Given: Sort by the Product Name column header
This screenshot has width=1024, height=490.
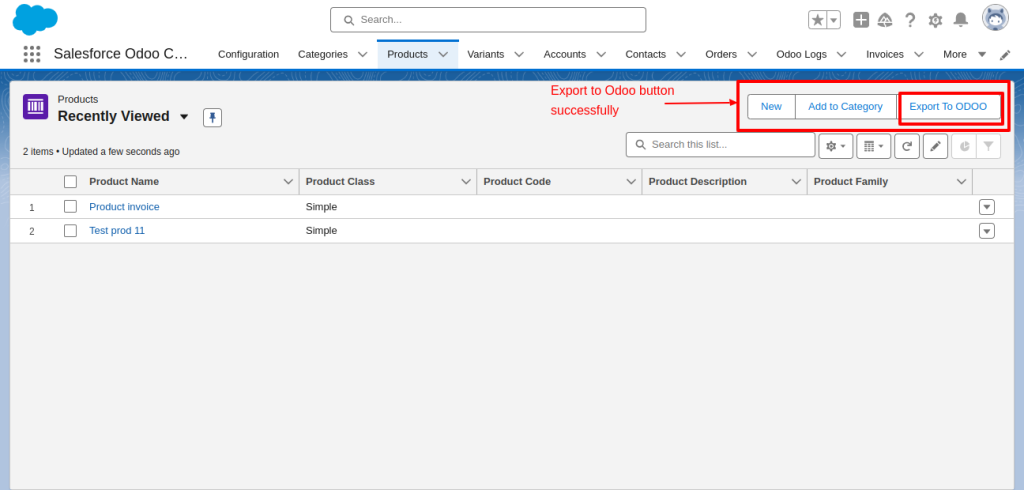Looking at the screenshot, I should click(124, 182).
